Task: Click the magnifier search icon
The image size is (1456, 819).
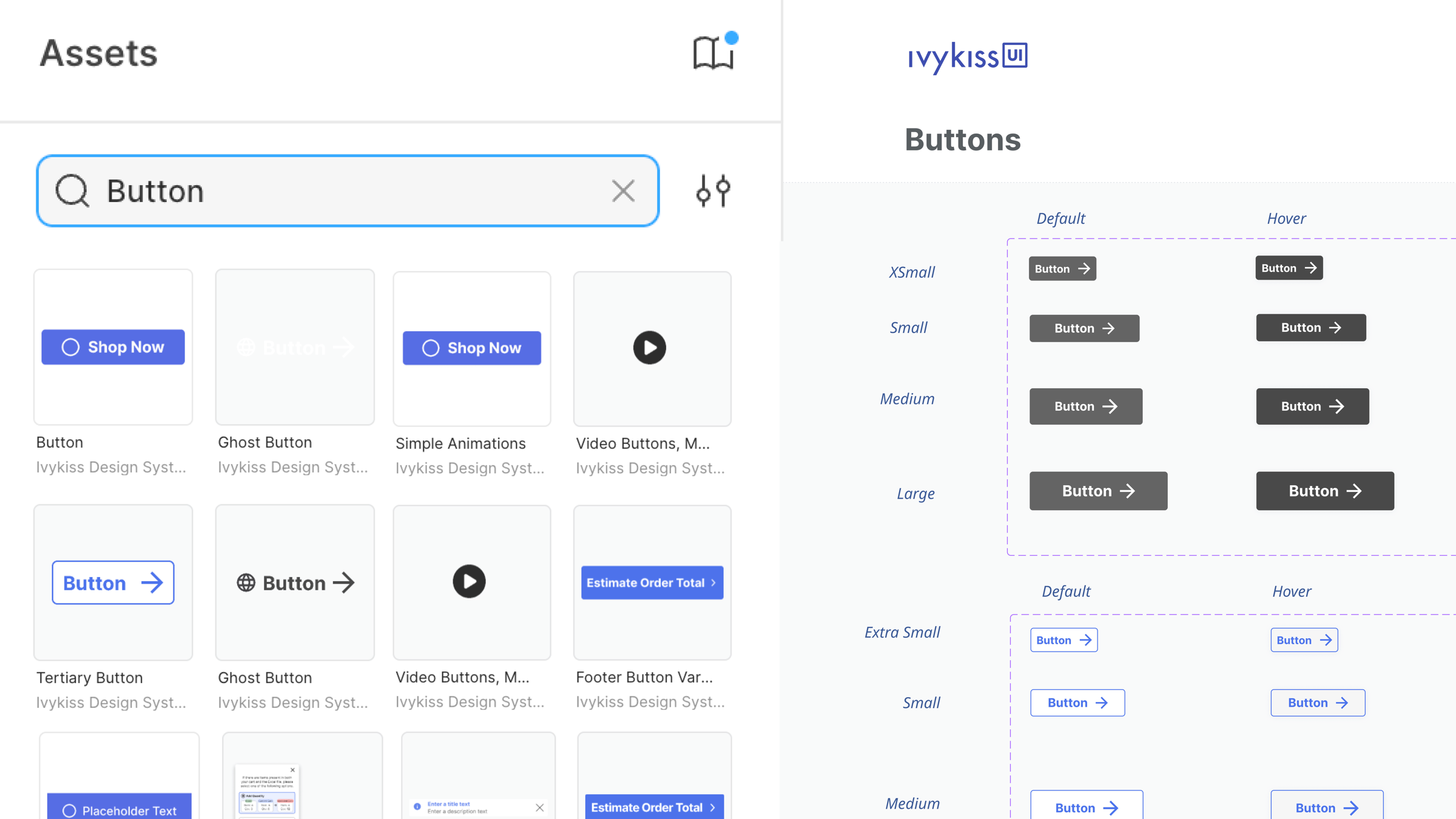Action: [x=73, y=191]
